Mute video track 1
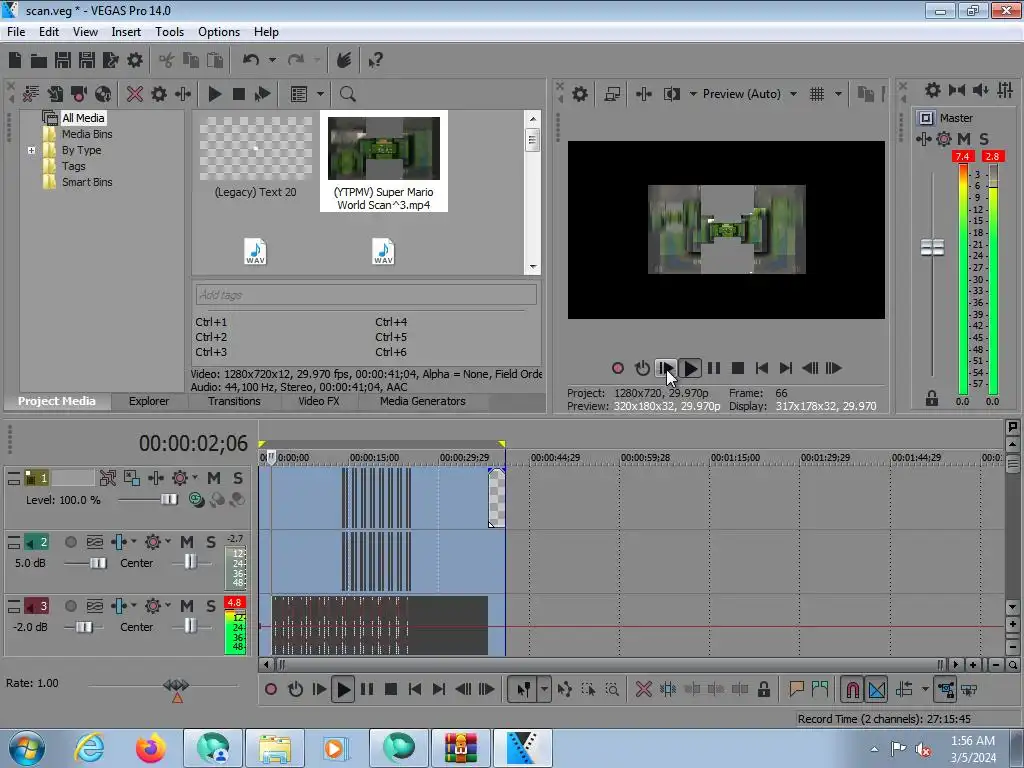 (x=214, y=478)
